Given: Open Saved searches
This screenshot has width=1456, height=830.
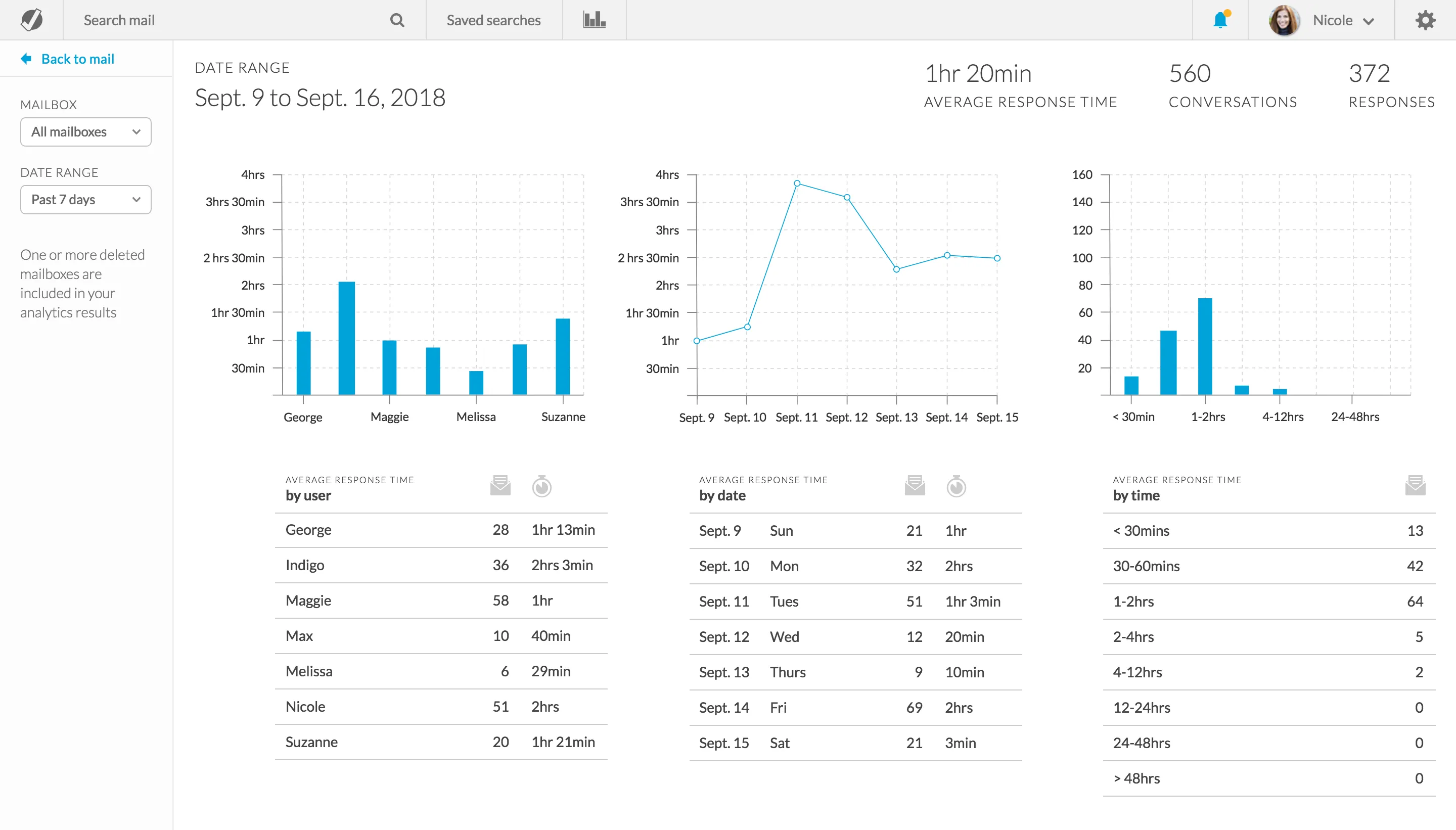Looking at the screenshot, I should 493,21.
